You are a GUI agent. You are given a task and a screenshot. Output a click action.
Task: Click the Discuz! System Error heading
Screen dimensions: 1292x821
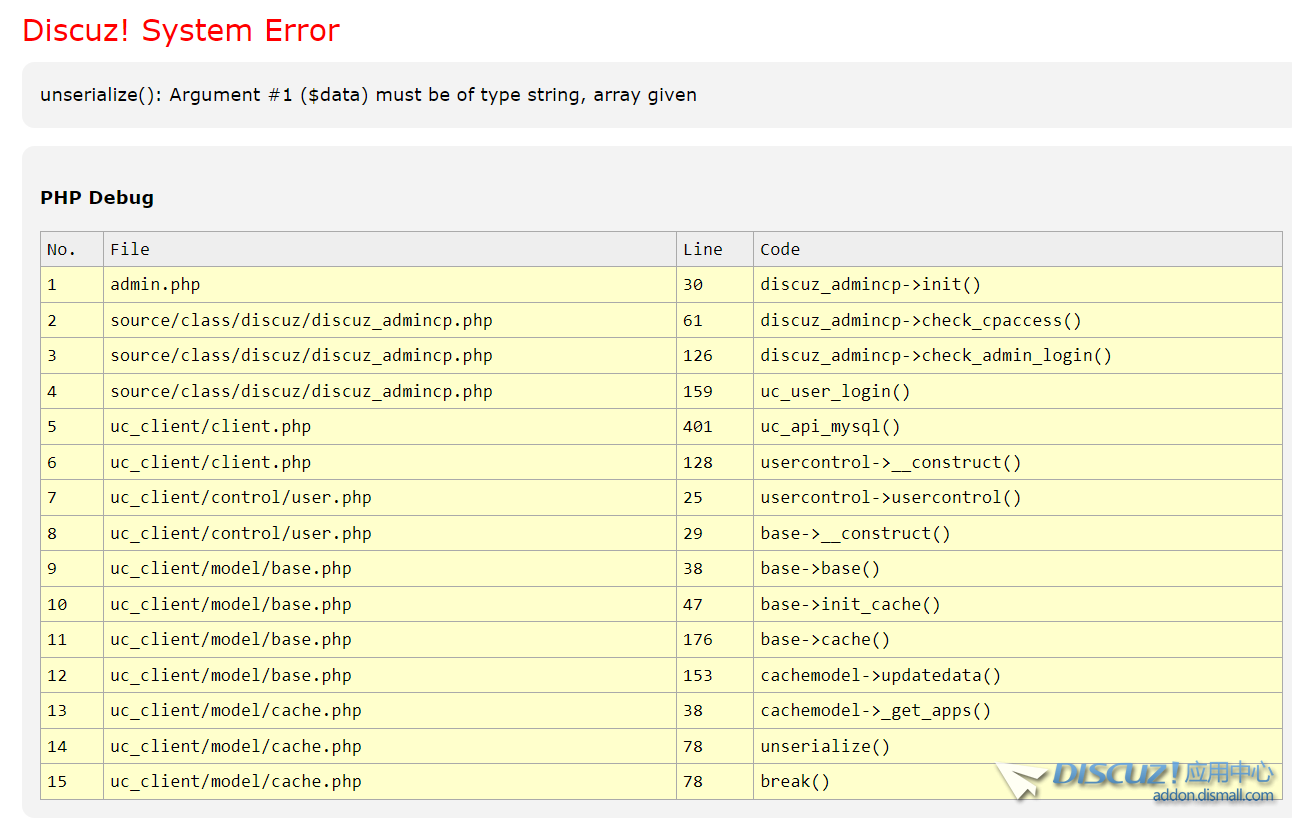tap(181, 31)
